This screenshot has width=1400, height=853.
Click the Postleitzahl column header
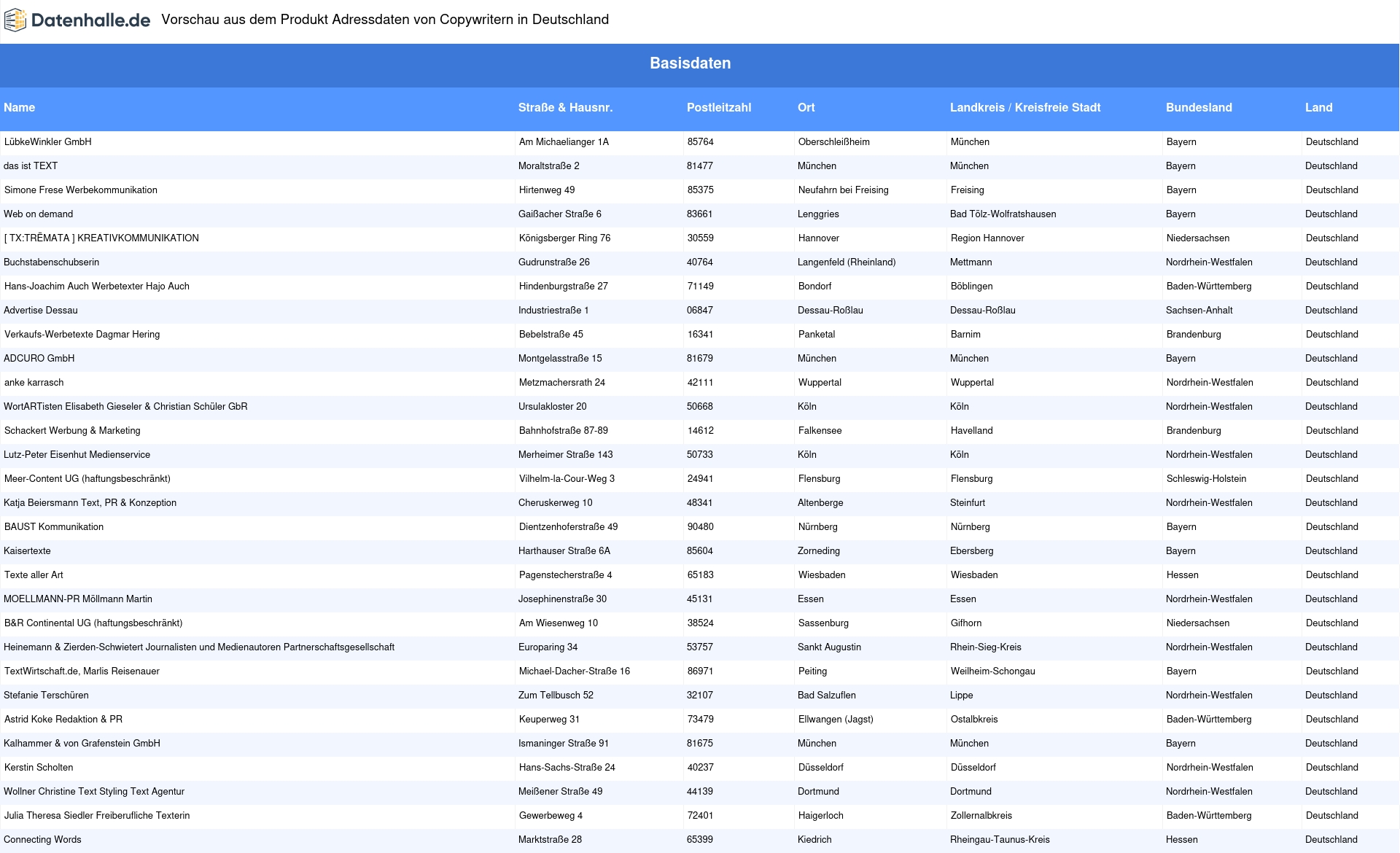coord(719,108)
